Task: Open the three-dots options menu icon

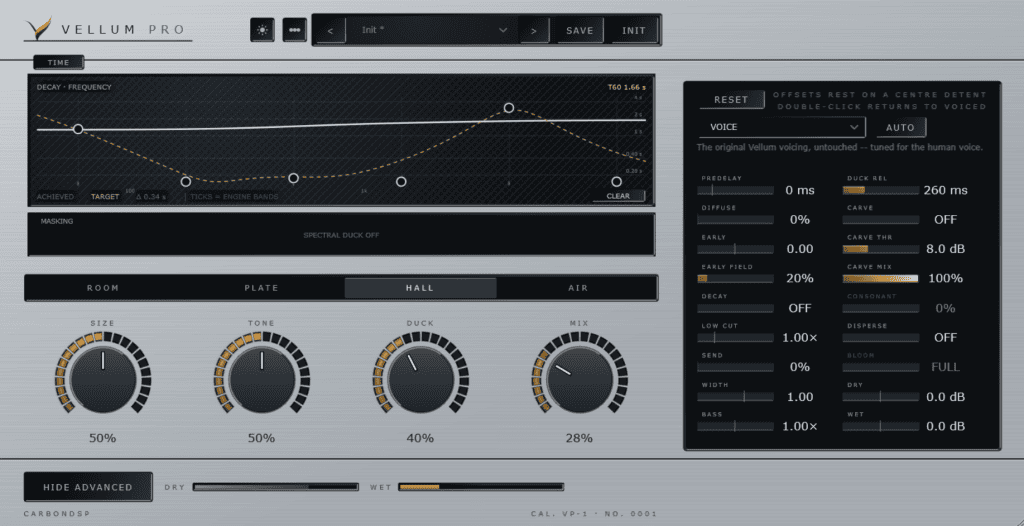Action: (x=295, y=30)
